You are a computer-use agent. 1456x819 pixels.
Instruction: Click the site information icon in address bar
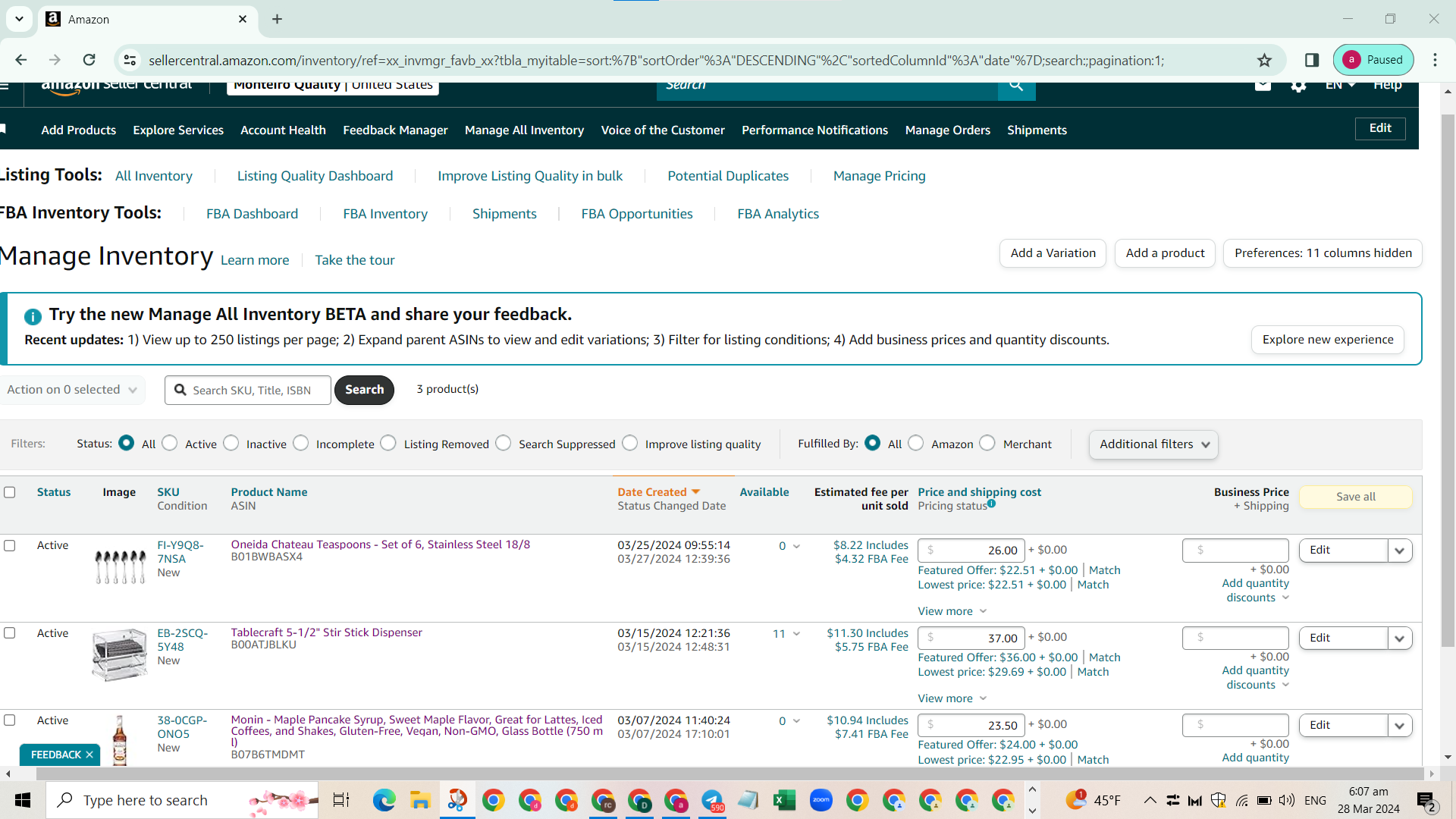[x=130, y=60]
